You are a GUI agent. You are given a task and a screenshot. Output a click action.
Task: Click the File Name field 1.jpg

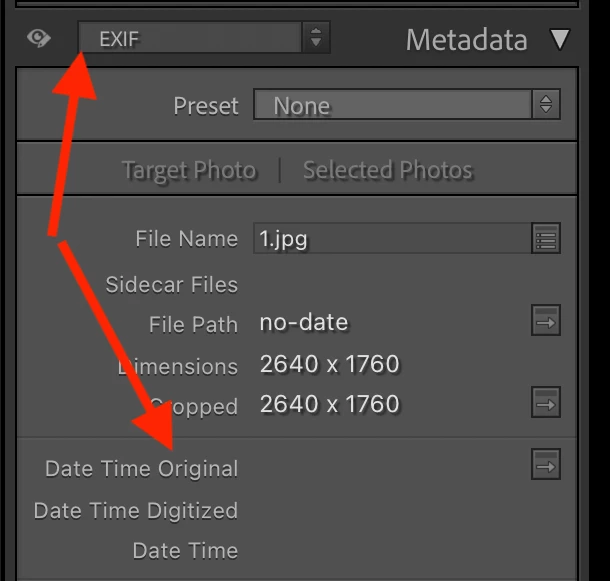point(388,239)
